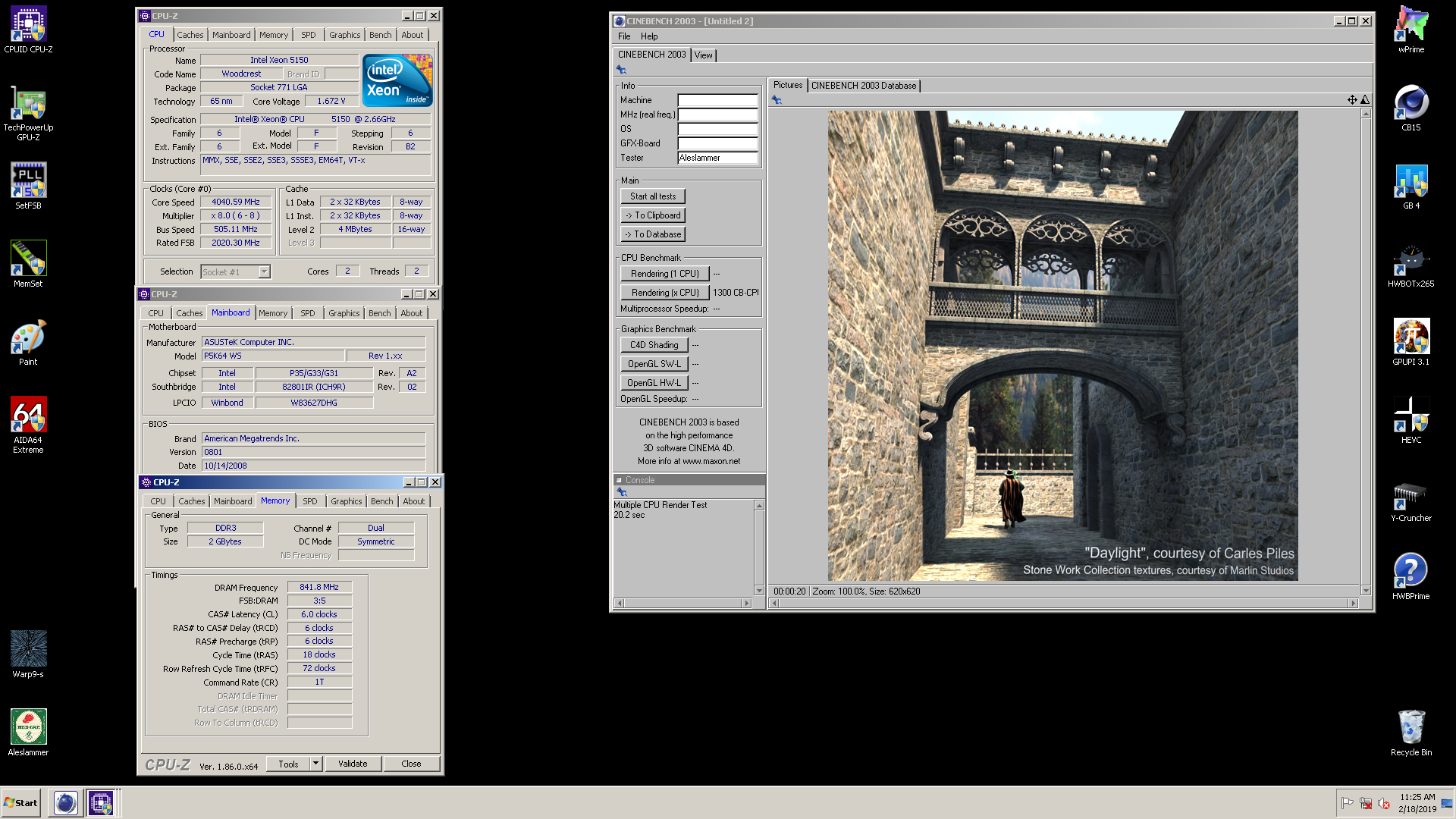Open the HWBOTx265 desktop shortcut
Viewport: 1456px width, 819px height.
point(1411,265)
